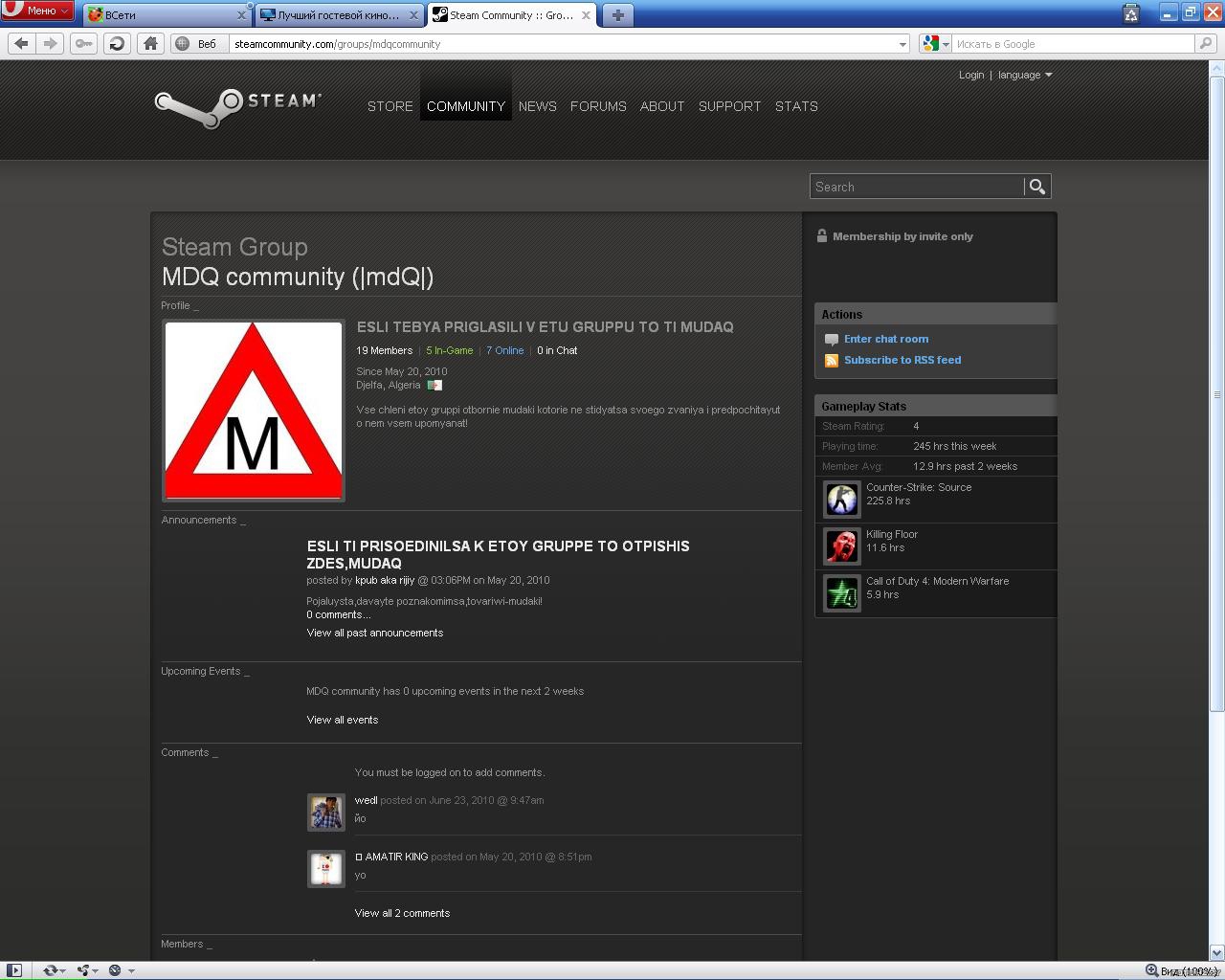Open the Google search engine selector

click(x=935, y=44)
